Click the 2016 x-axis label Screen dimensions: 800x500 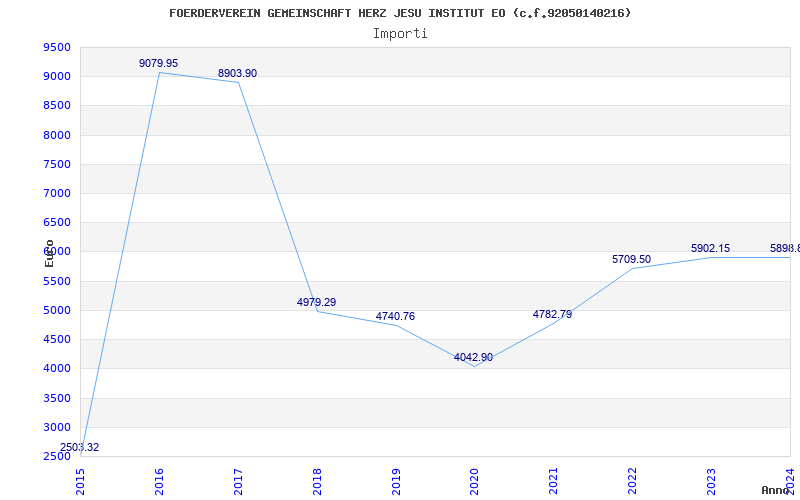point(159,481)
